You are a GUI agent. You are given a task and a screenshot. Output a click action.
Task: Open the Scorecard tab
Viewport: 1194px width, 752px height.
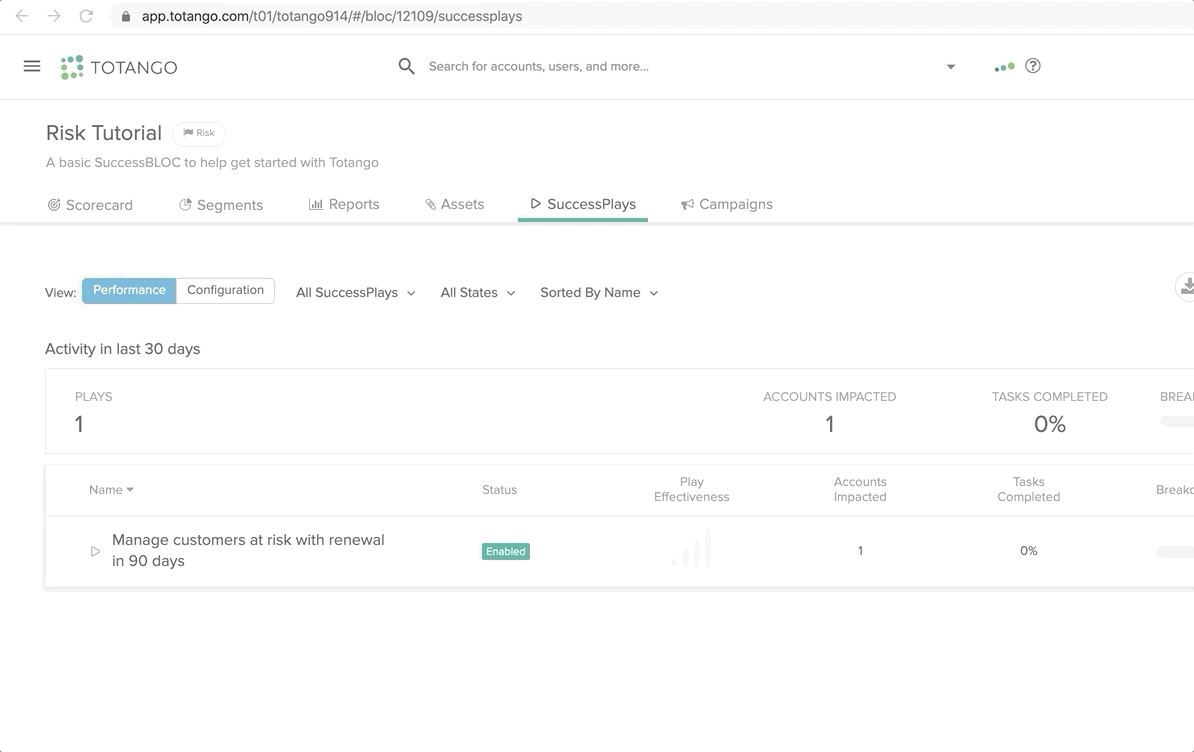(x=90, y=205)
